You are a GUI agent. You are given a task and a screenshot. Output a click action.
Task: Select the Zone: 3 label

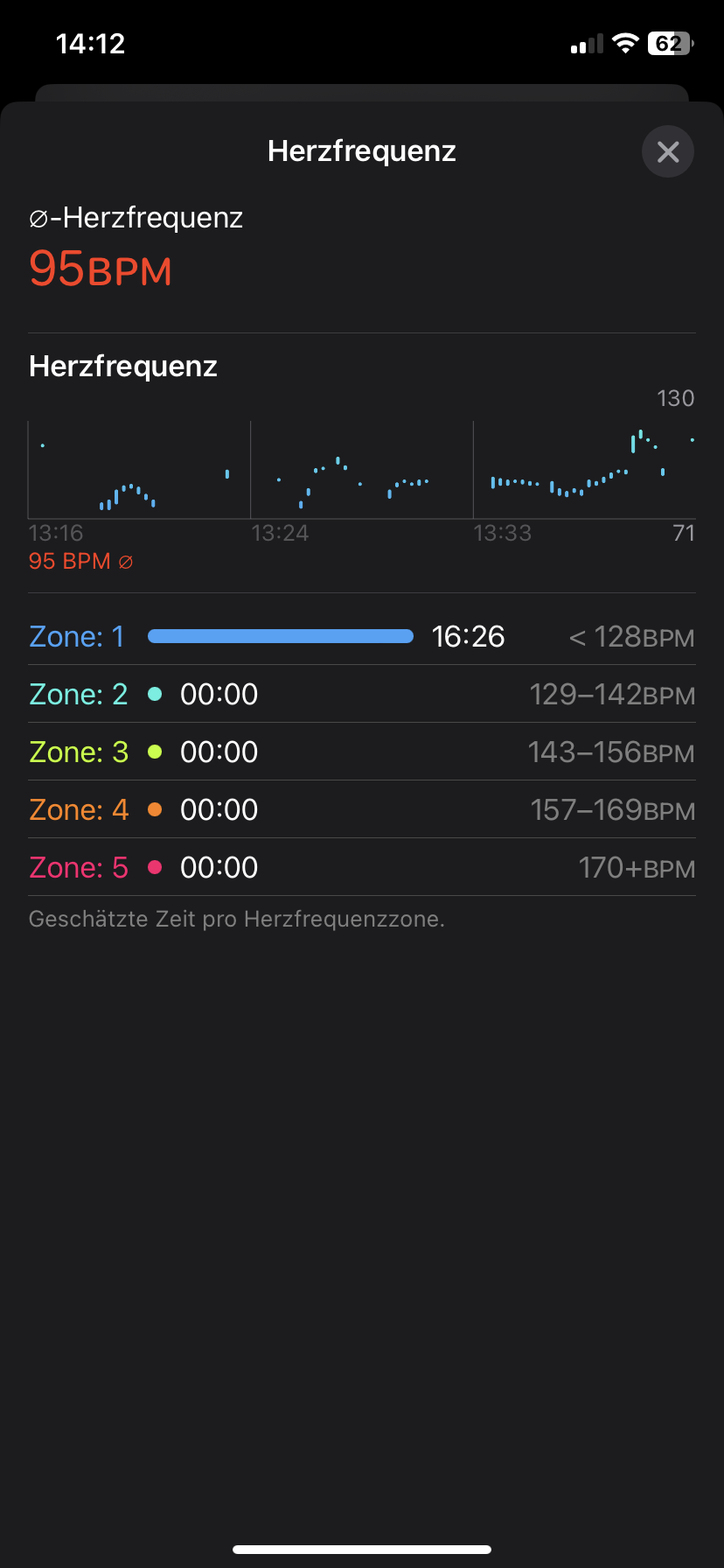tap(79, 752)
